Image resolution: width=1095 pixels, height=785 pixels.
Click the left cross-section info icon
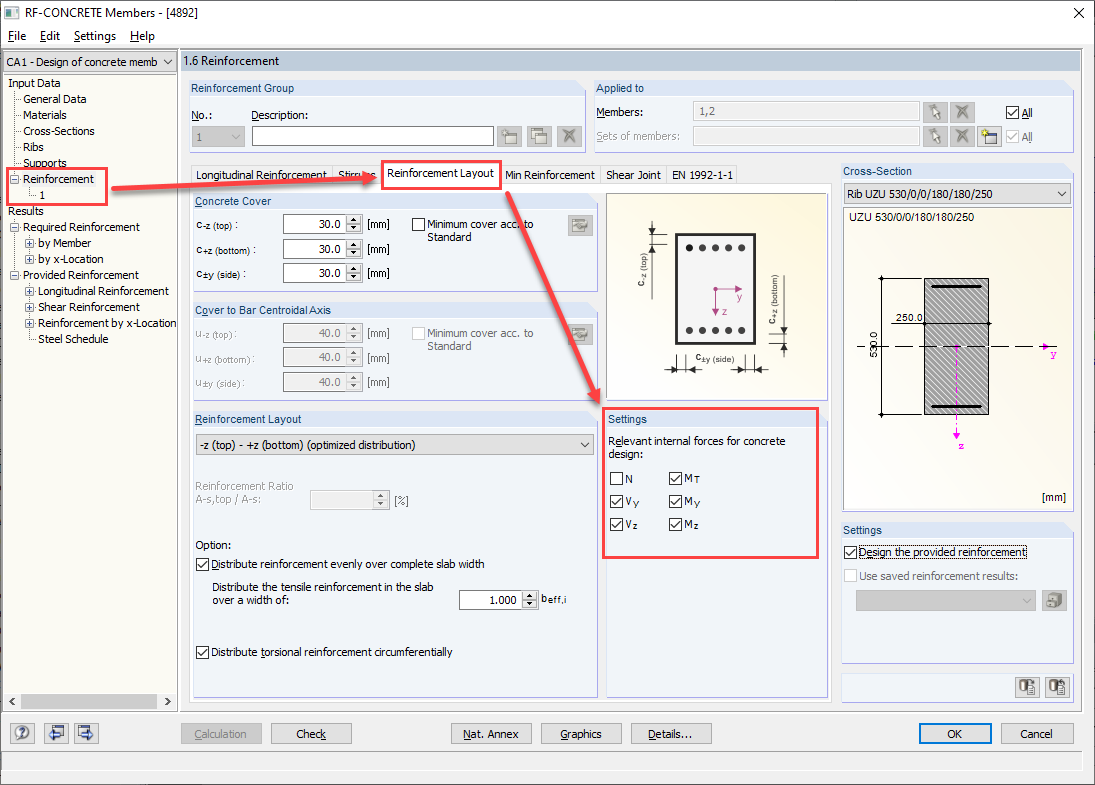coord(1027,687)
